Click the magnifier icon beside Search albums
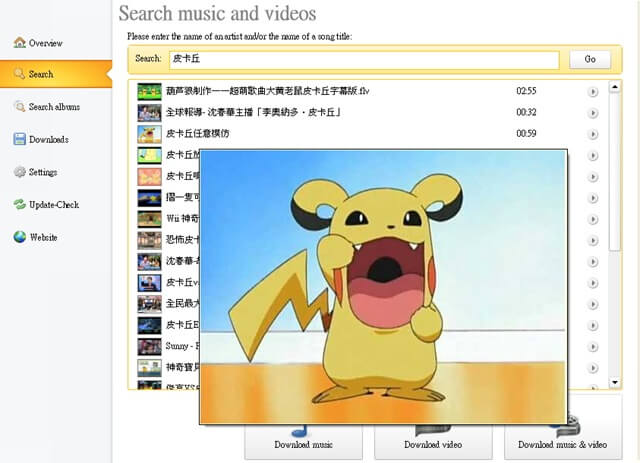The width and height of the screenshot is (640, 463). (x=20, y=107)
